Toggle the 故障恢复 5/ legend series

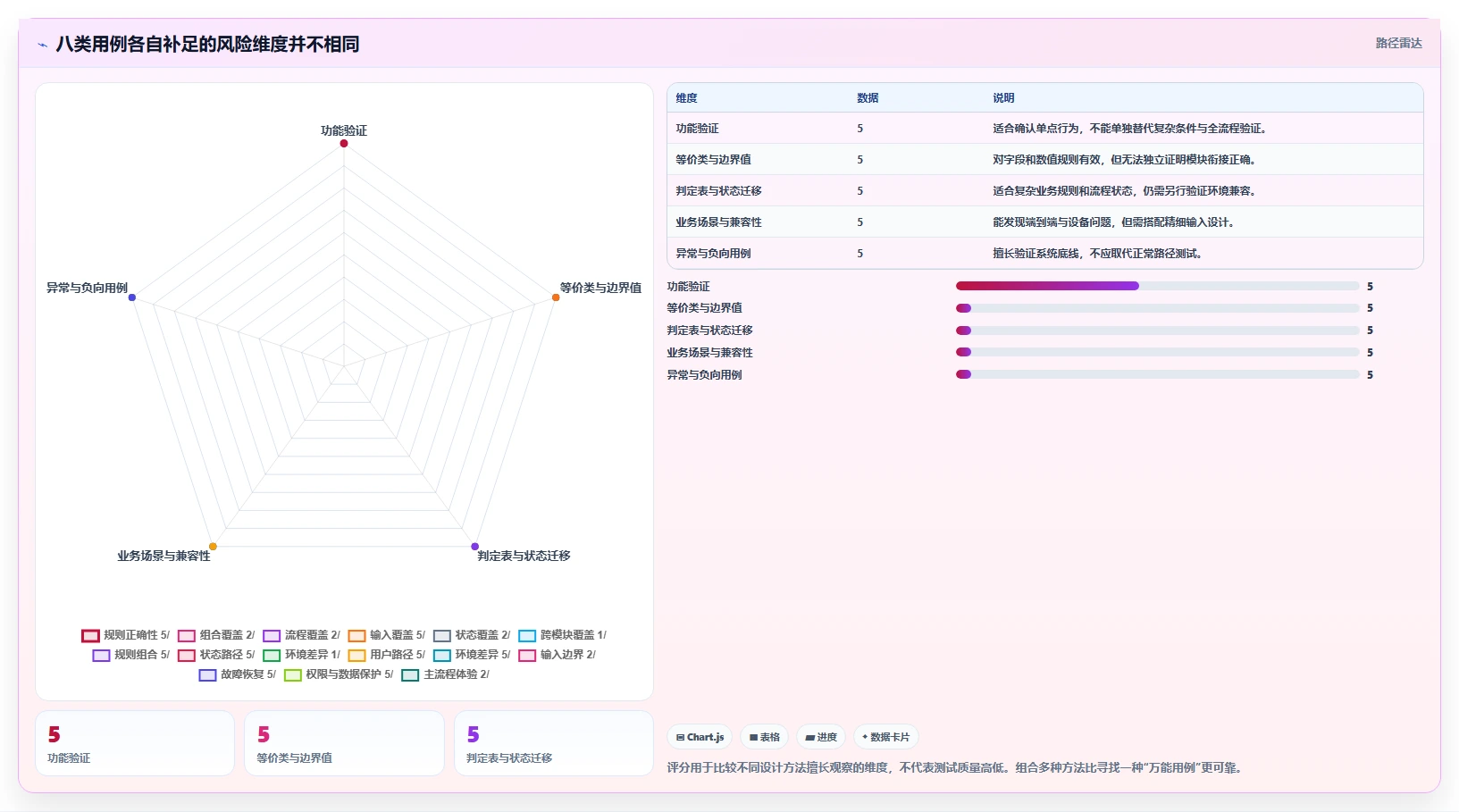(238, 675)
